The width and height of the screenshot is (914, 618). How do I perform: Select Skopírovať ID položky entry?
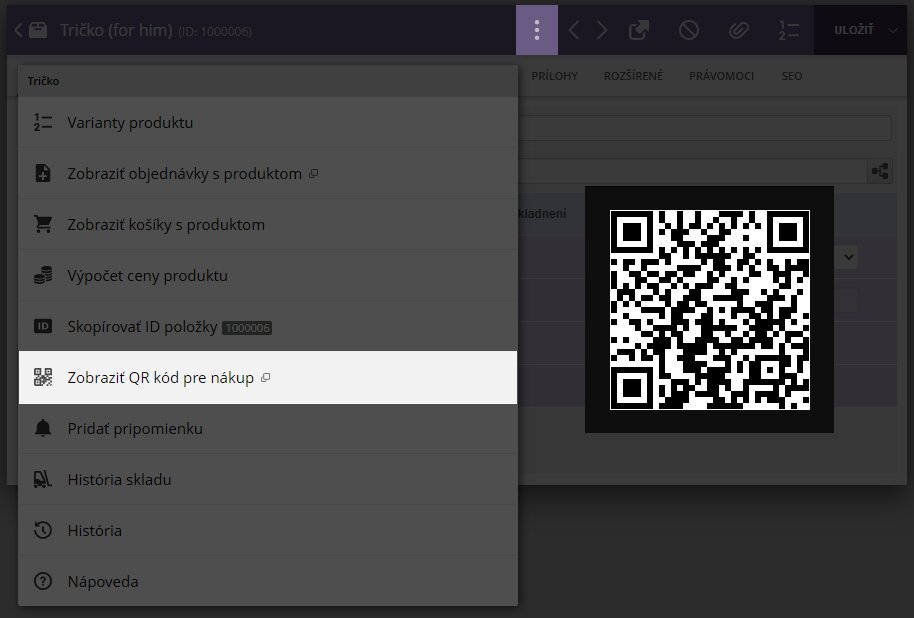coord(268,326)
